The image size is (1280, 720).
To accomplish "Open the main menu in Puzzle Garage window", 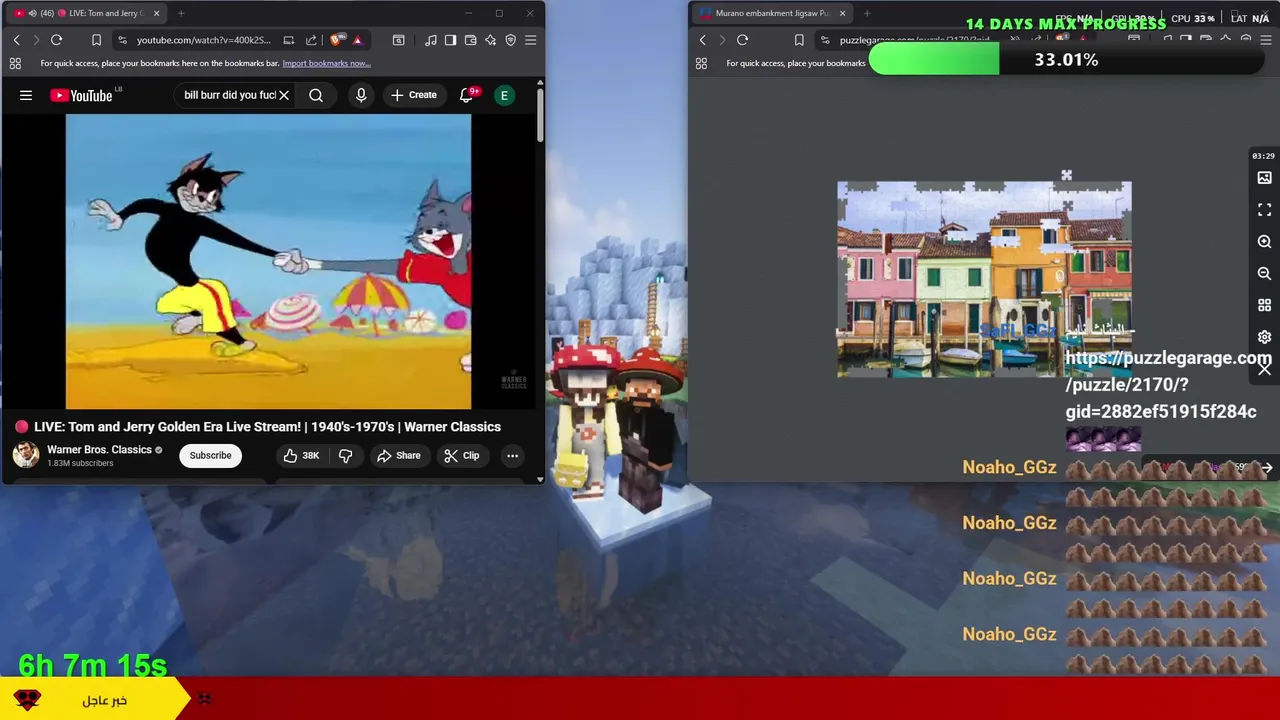I will click(x=1265, y=40).
